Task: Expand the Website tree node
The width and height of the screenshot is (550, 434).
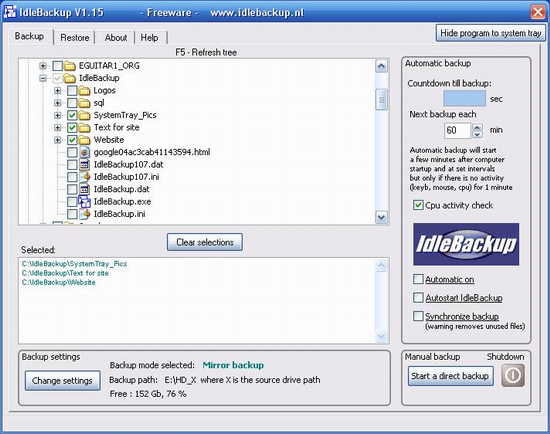Action: [58, 140]
